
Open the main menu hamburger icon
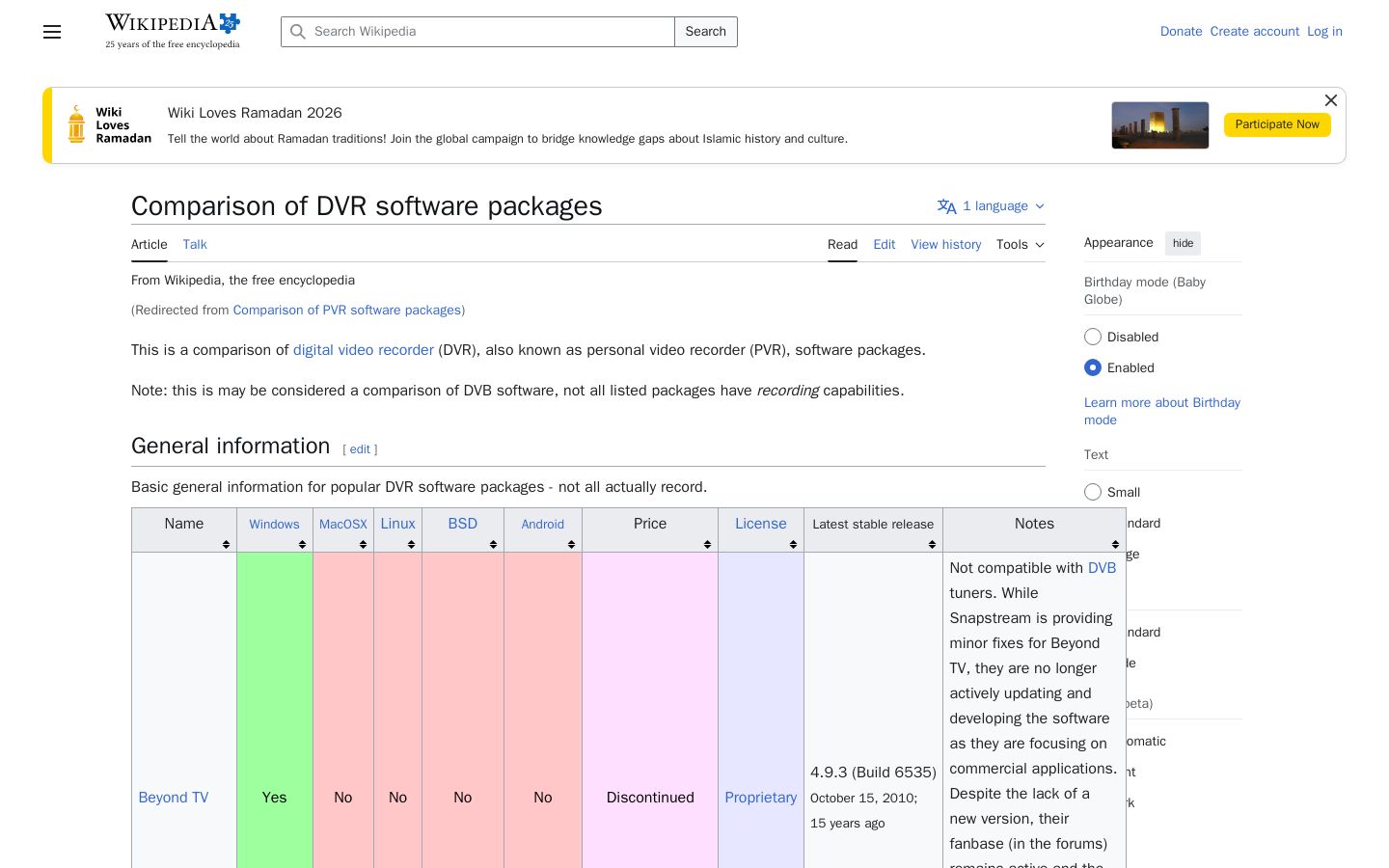[52, 32]
